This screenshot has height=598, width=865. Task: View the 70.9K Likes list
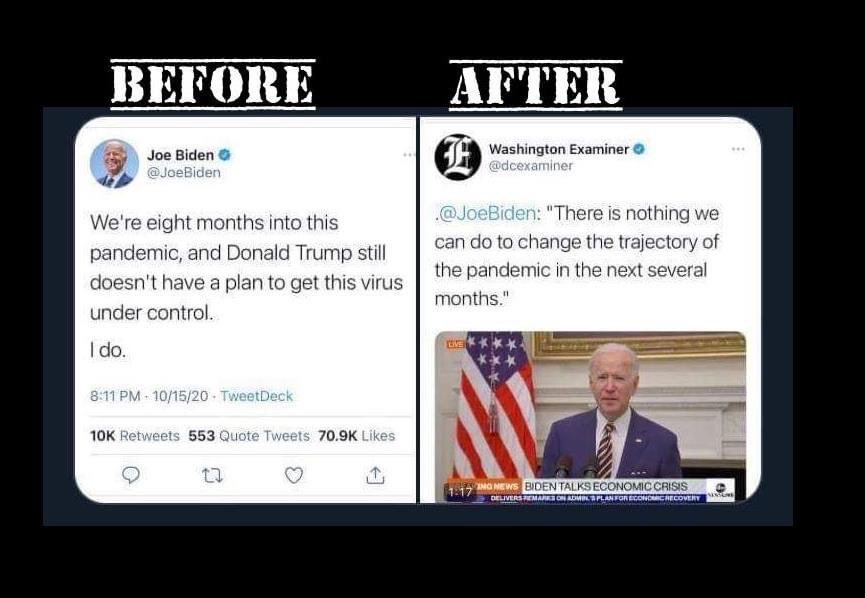tap(356, 436)
